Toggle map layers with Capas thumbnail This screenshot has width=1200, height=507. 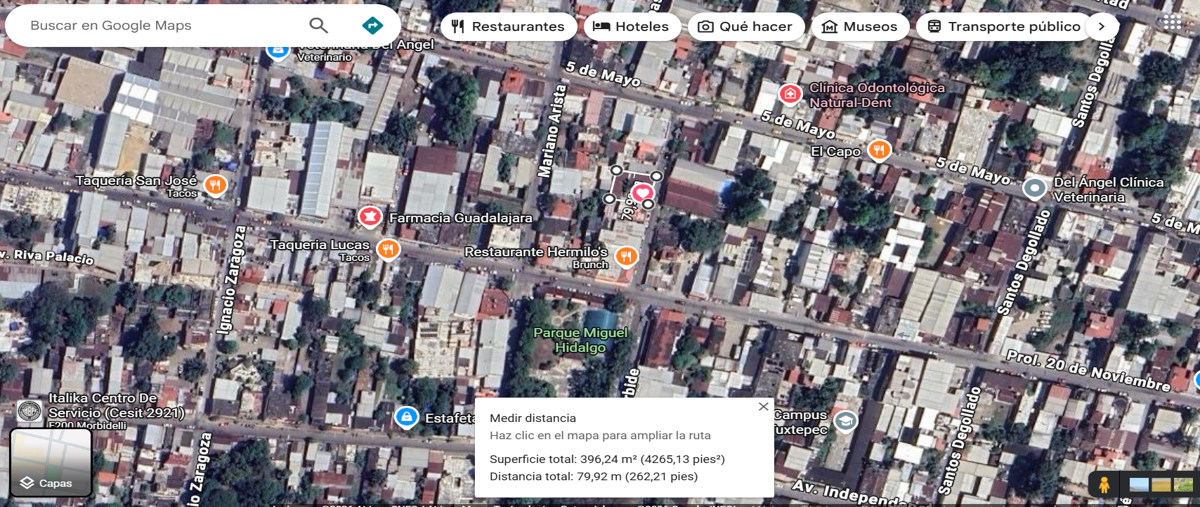(x=51, y=462)
